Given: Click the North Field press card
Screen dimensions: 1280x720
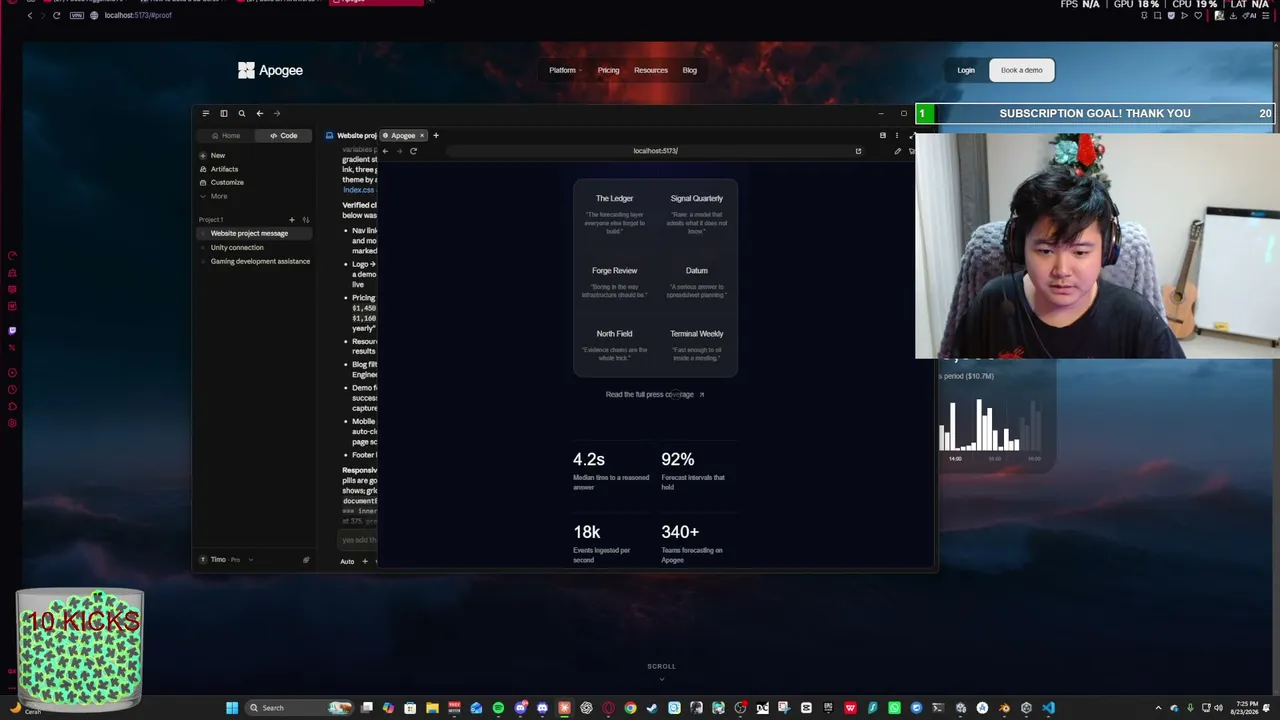Looking at the screenshot, I should click(x=614, y=345).
